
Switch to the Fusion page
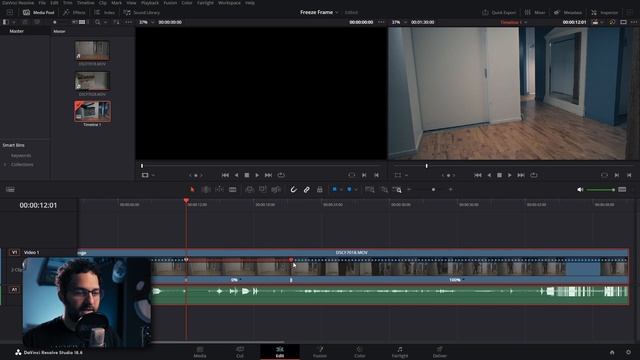tap(320, 352)
